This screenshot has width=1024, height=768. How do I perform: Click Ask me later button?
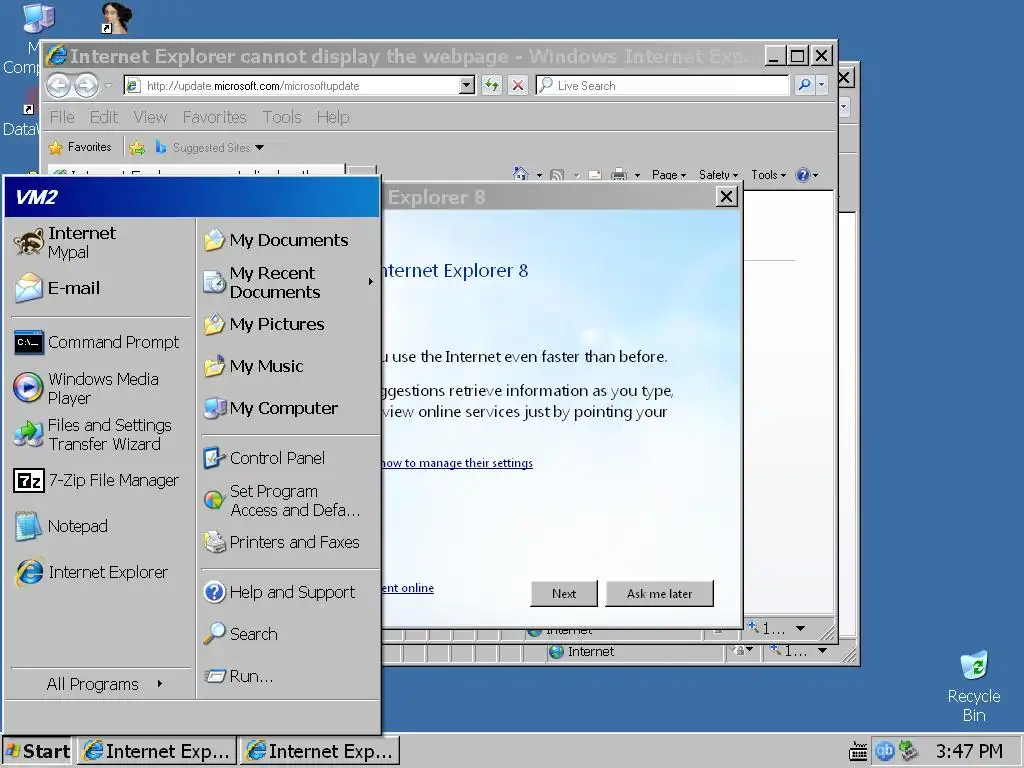tap(660, 594)
